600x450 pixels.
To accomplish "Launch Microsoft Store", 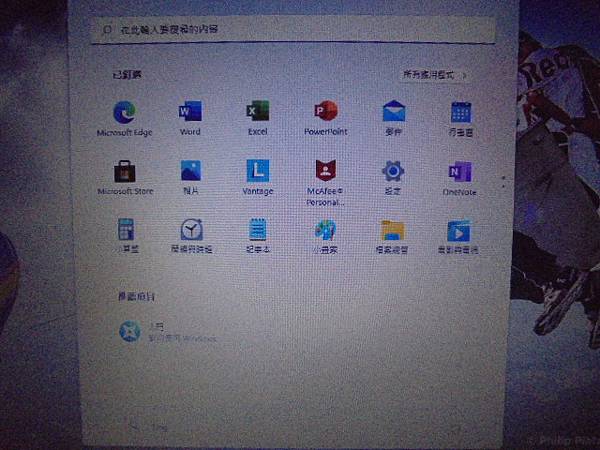I will 125,177.
